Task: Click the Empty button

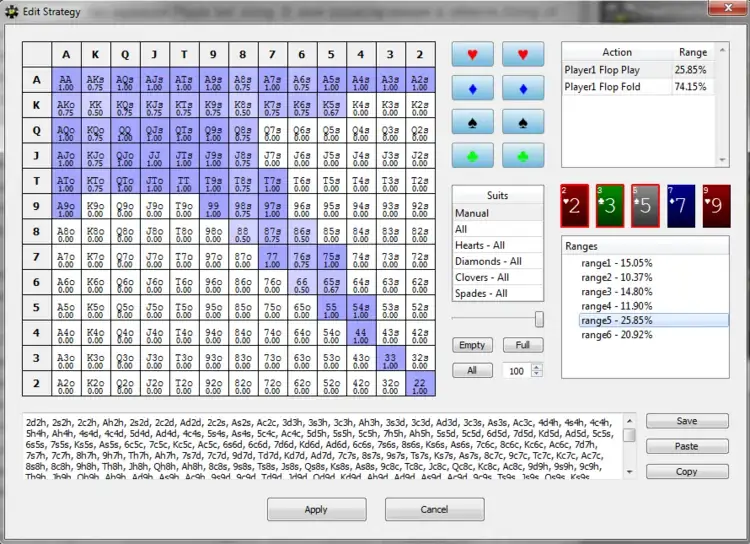Action: coord(472,345)
